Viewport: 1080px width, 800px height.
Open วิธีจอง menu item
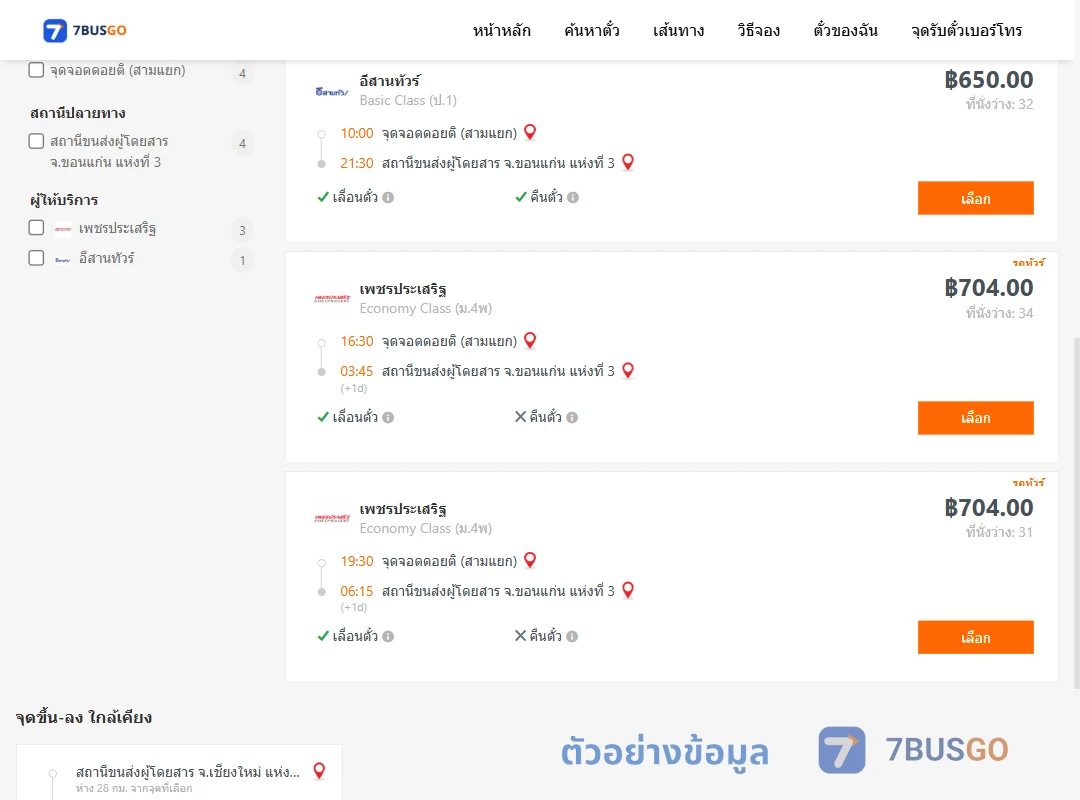click(758, 30)
